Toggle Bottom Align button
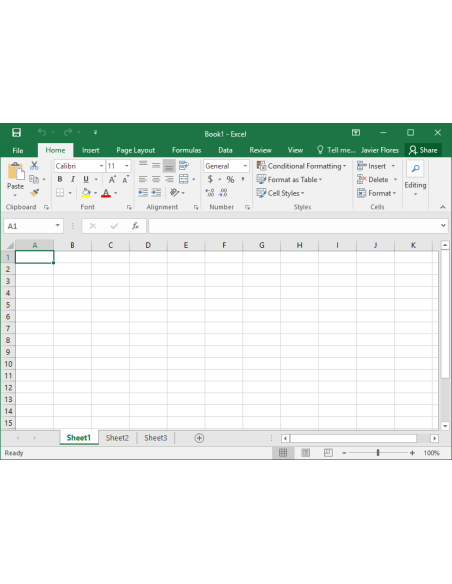Viewport: 452px width, 584px height. coord(169,166)
